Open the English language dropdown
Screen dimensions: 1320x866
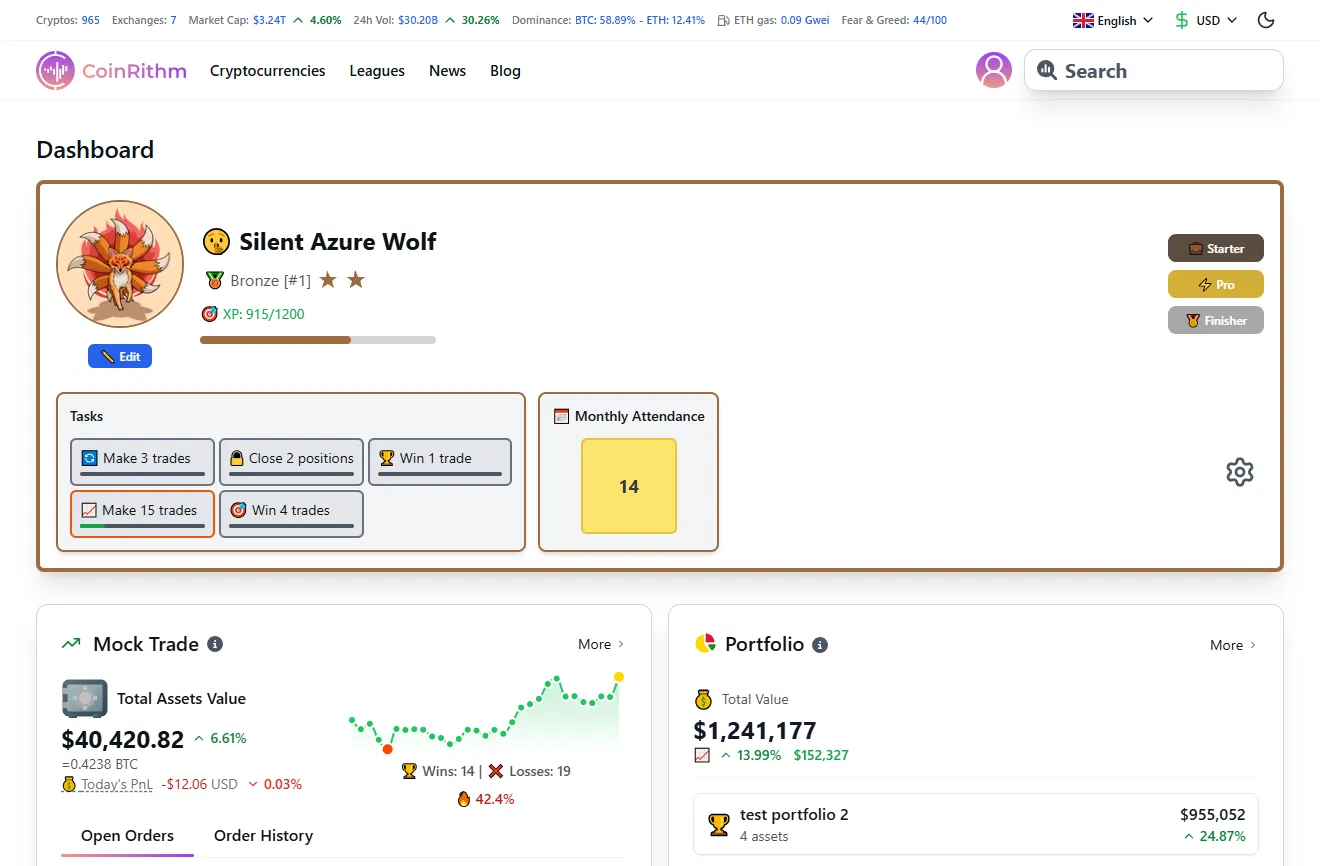pyautogui.click(x=1111, y=19)
